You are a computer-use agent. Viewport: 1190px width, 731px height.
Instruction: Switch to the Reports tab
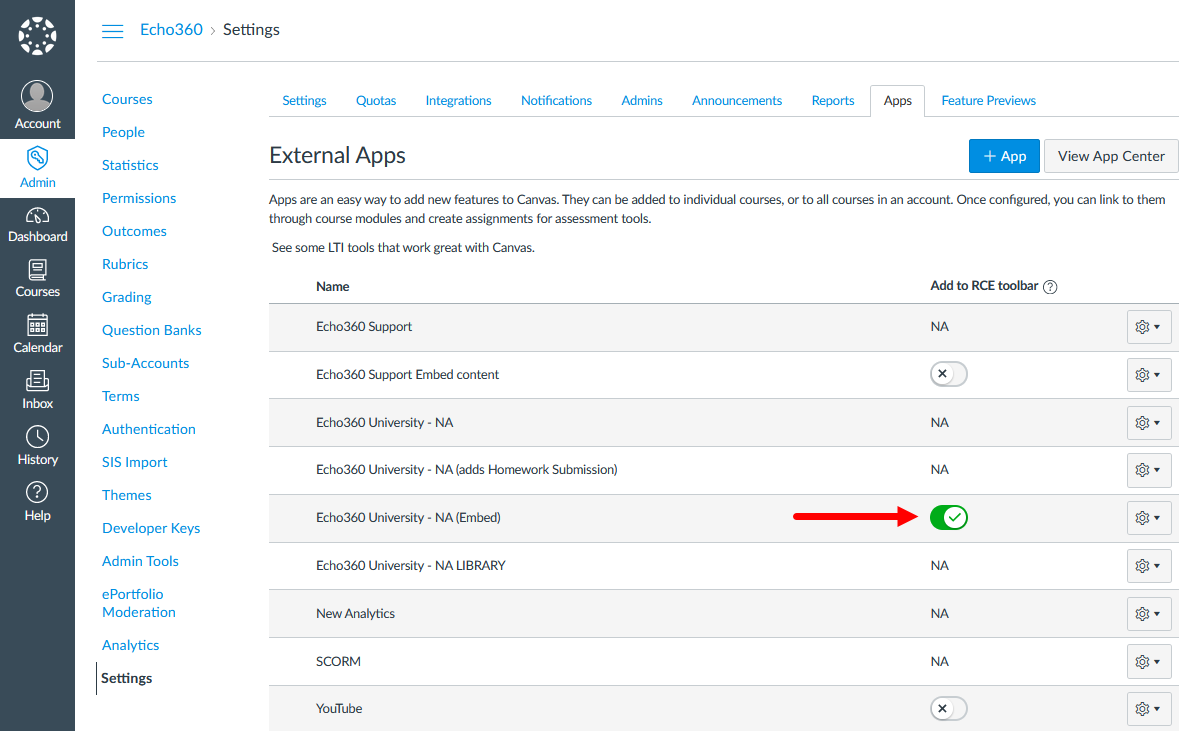[x=833, y=100]
